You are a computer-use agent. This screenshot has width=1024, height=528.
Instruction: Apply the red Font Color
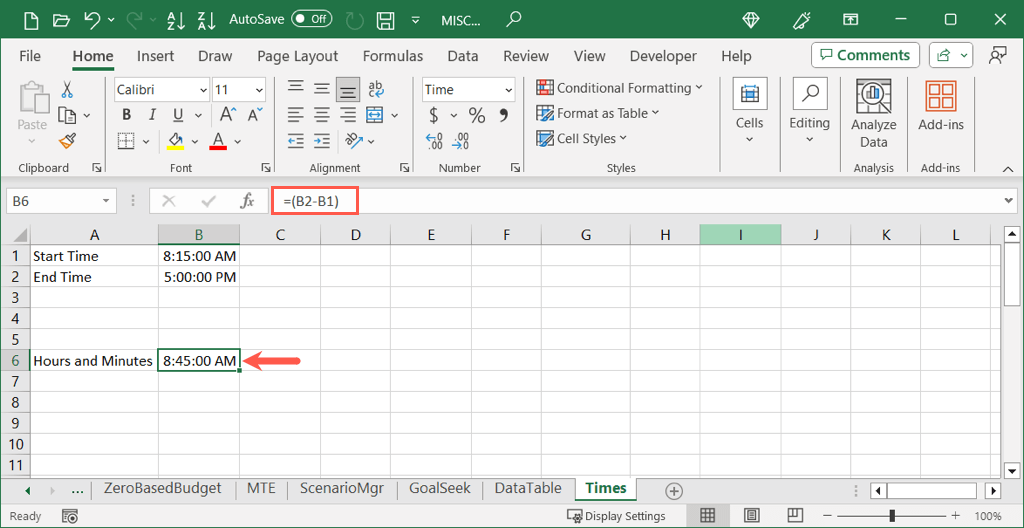[x=218, y=140]
